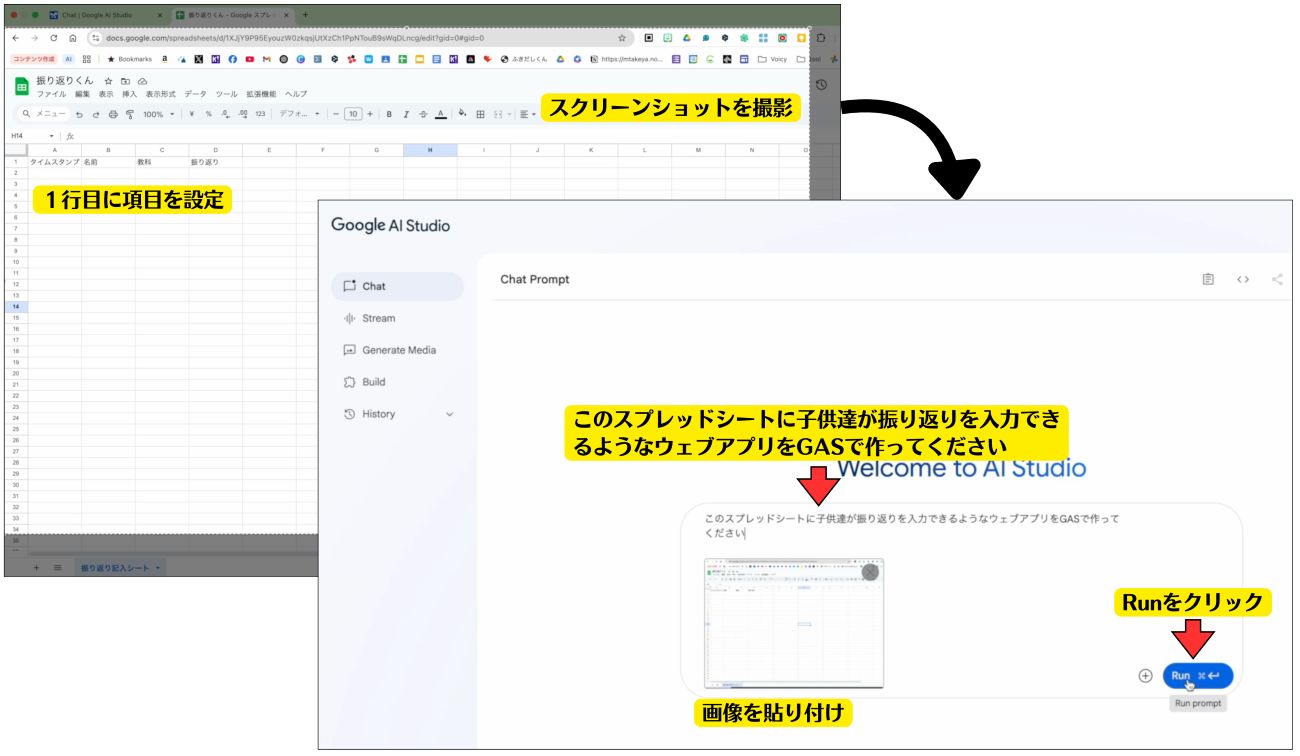Open the 挿入 menu
Image resolution: width=1300 pixels, height=756 pixels.
point(130,94)
